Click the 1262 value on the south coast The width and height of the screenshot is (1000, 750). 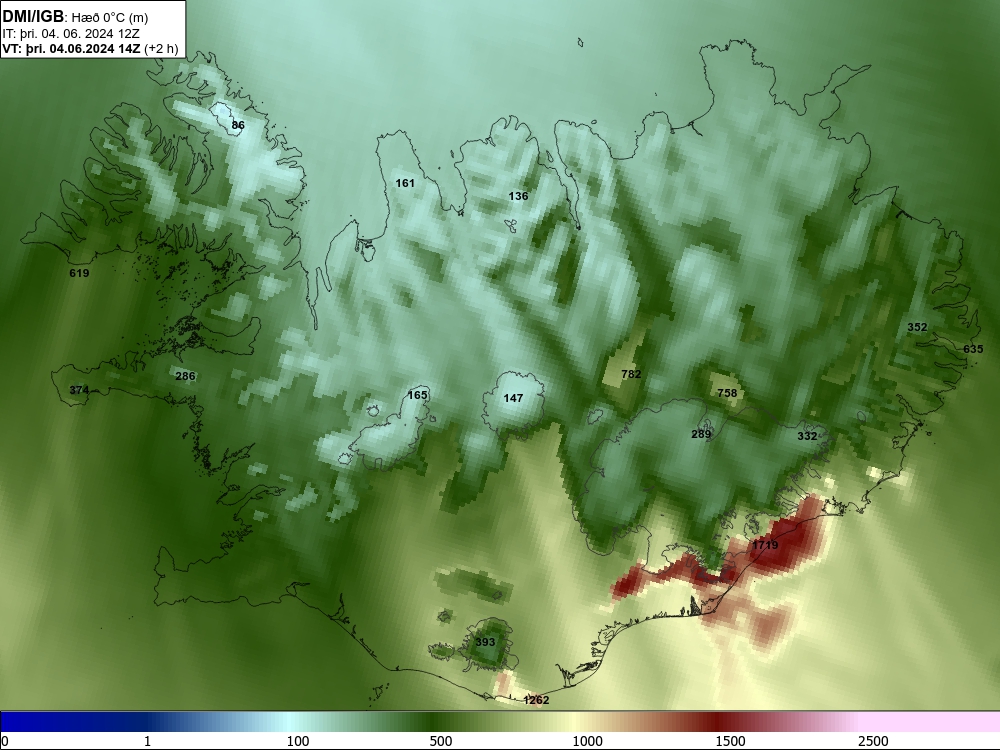point(536,700)
